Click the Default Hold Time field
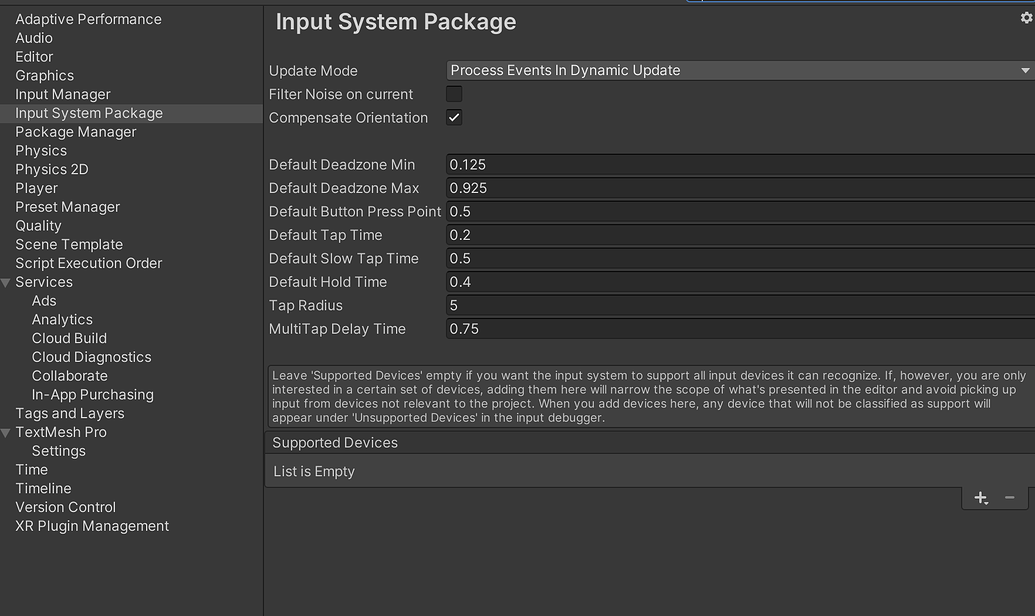1035x616 pixels. click(x=740, y=282)
